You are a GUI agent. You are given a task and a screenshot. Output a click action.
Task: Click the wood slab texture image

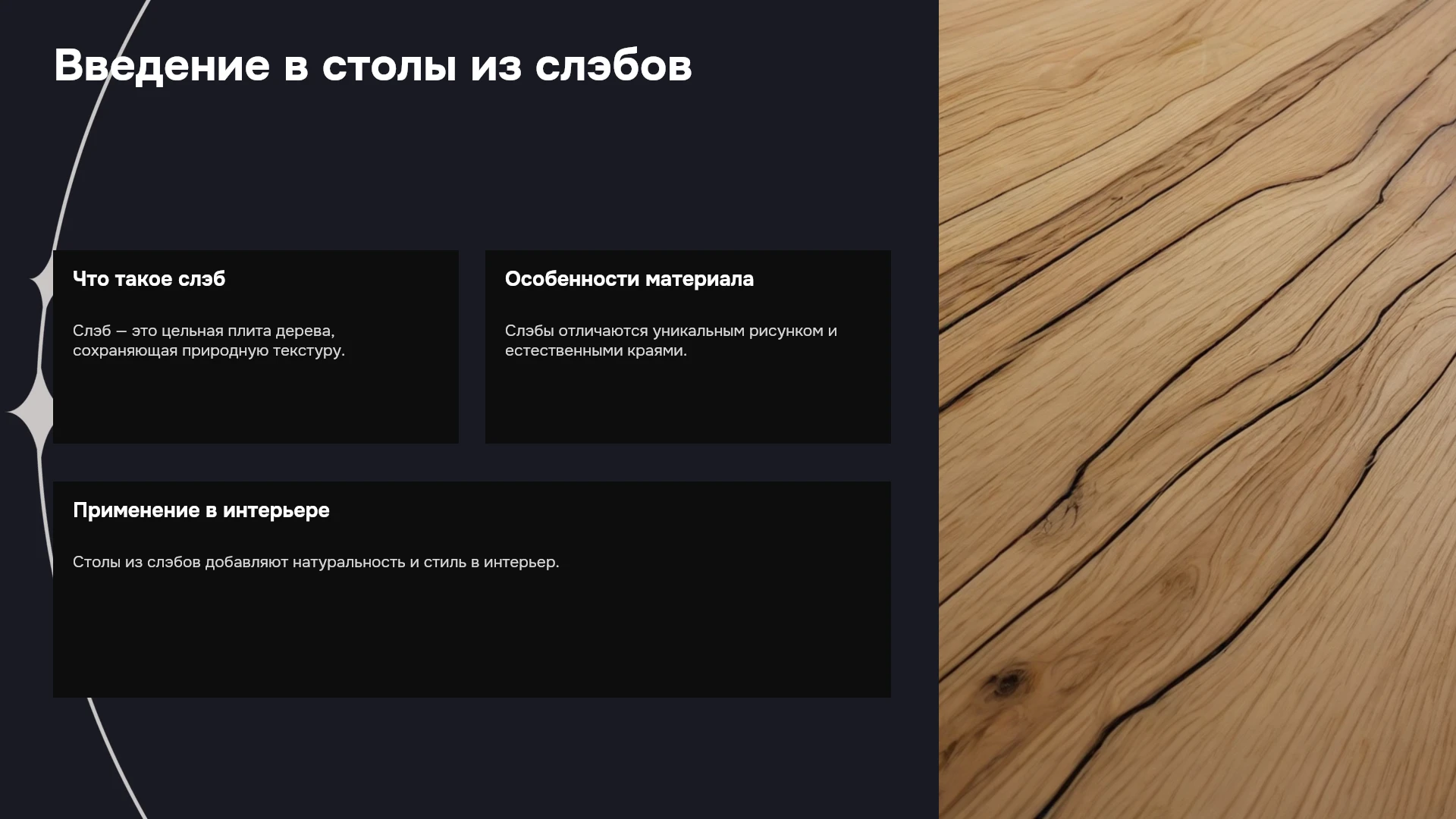click(x=1197, y=409)
